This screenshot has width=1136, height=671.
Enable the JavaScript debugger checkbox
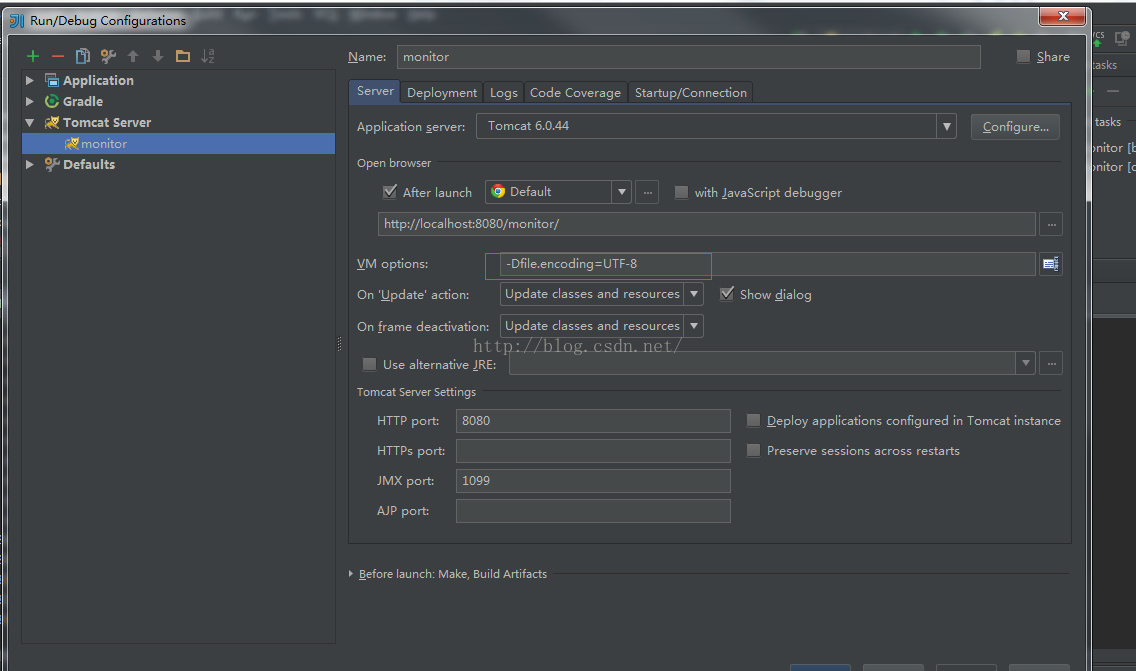pyautogui.click(x=681, y=192)
